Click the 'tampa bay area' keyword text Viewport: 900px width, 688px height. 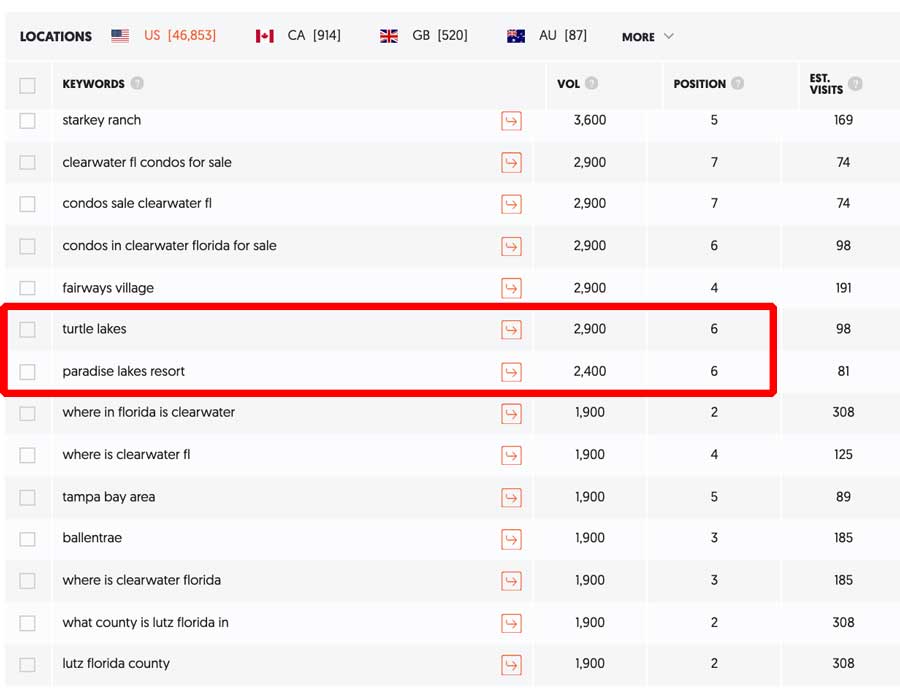coord(108,496)
